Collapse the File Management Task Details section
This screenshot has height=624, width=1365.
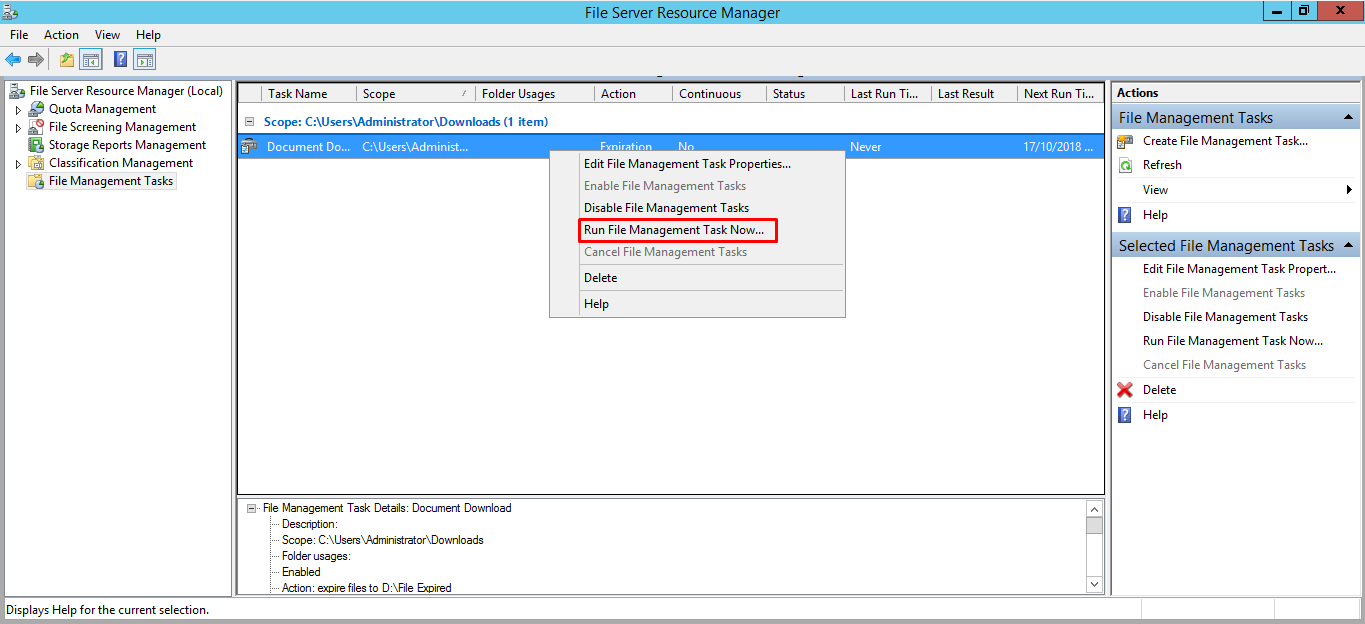[251, 508]
